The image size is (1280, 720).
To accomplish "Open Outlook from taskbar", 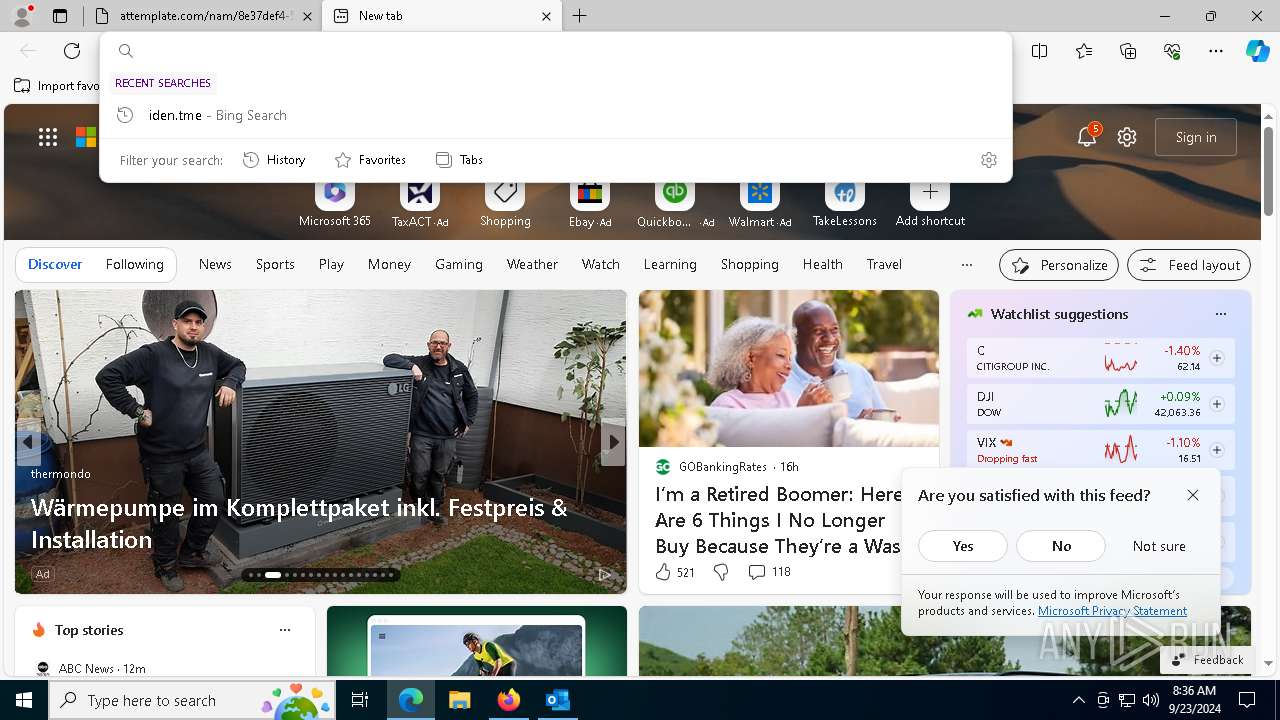I will click(558, 700).
